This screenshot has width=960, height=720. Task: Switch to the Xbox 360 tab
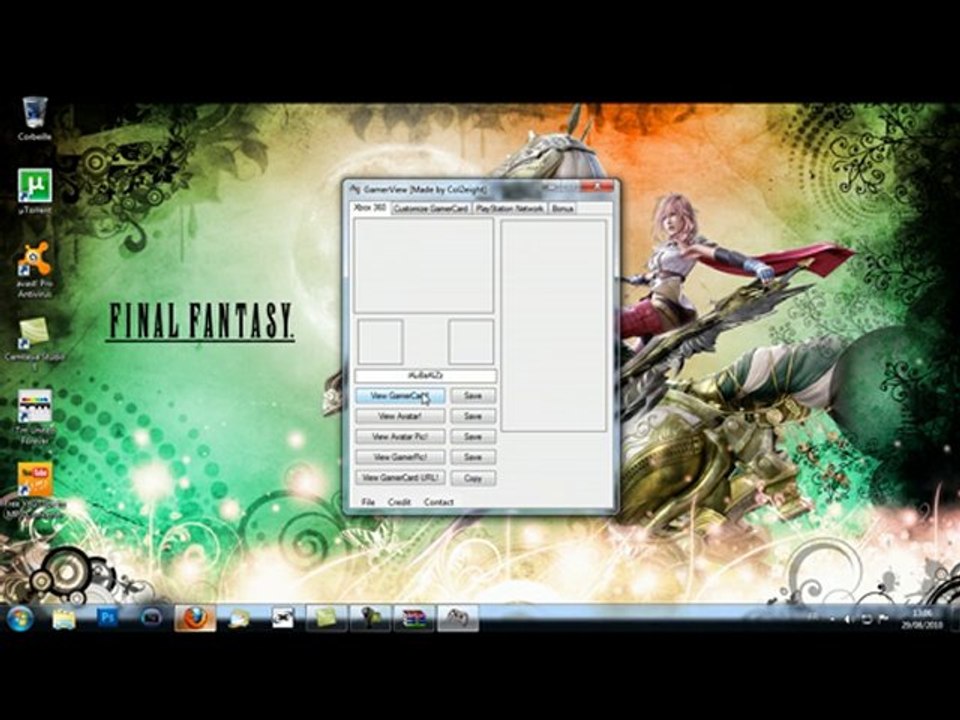click(x=371, y=208)
